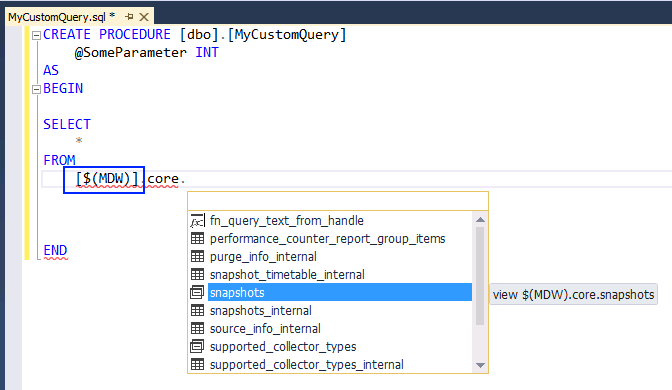
Task: Select fn_query_text_from_handle function in autocomplete
Action: pos(287,221)
